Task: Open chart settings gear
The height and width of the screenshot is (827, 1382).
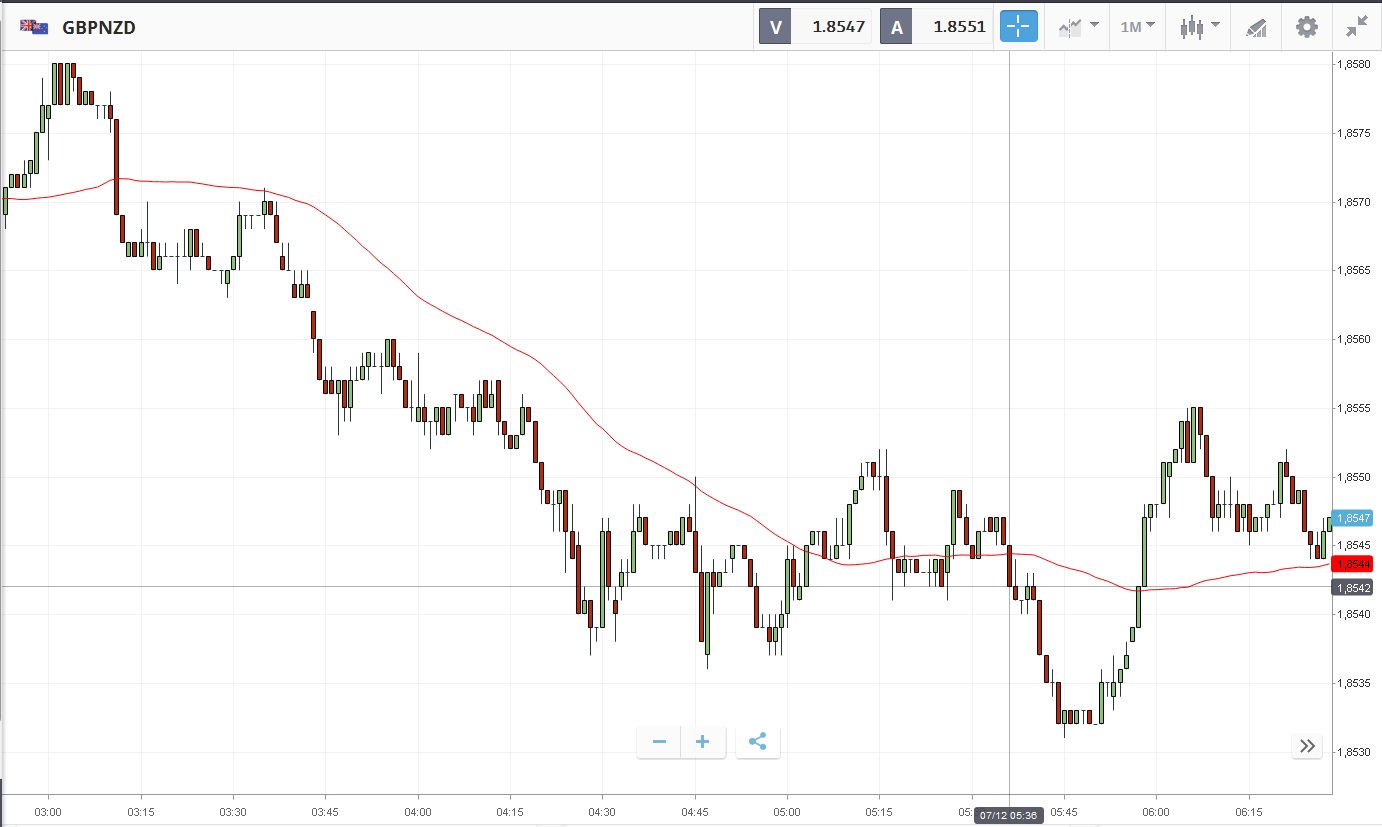Action: point(1307,27)
